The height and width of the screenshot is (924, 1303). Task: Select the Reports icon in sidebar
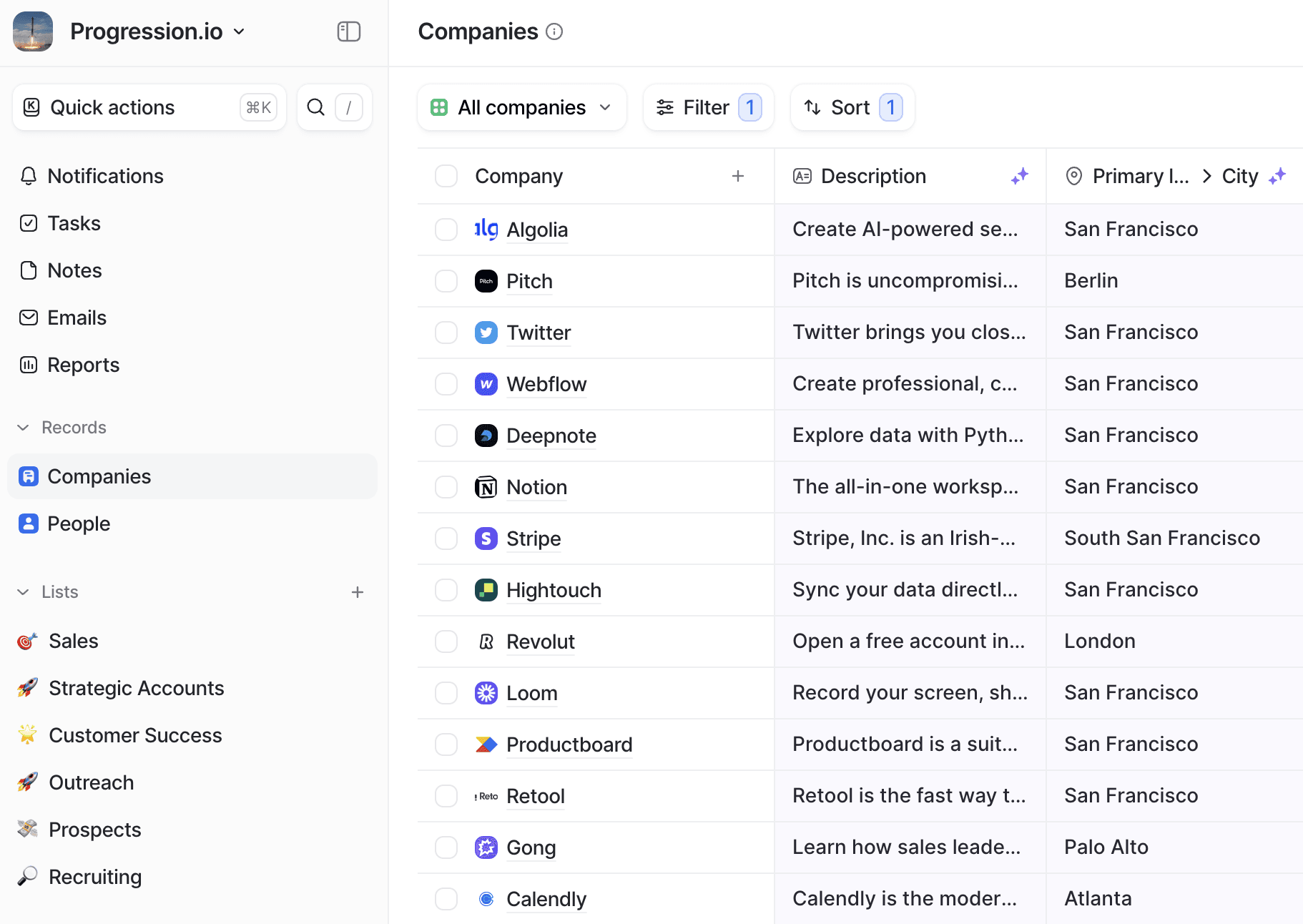pyautogui.click(x=28, y=364)
